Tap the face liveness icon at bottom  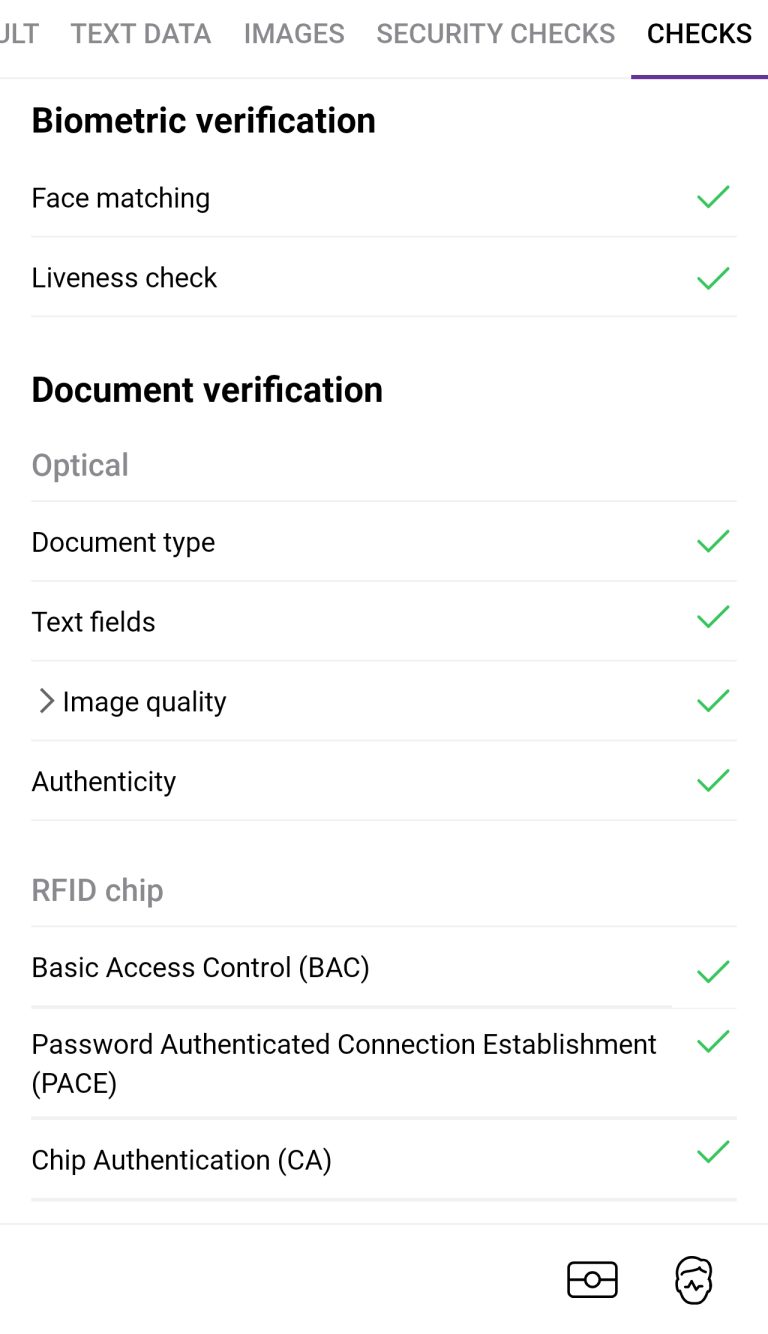pyautogui.click(x=694, y=1280)
